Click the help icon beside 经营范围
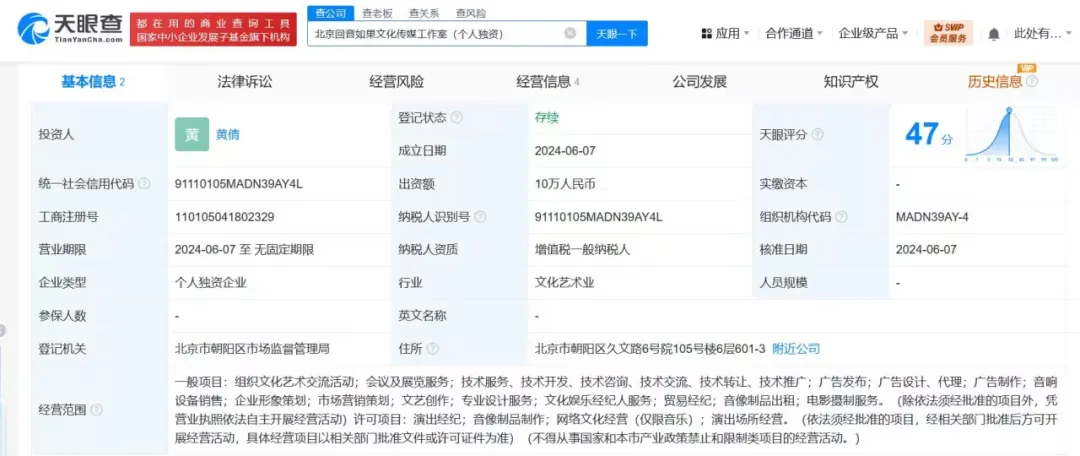This screenshot has width=1080, height=456. 96,410
